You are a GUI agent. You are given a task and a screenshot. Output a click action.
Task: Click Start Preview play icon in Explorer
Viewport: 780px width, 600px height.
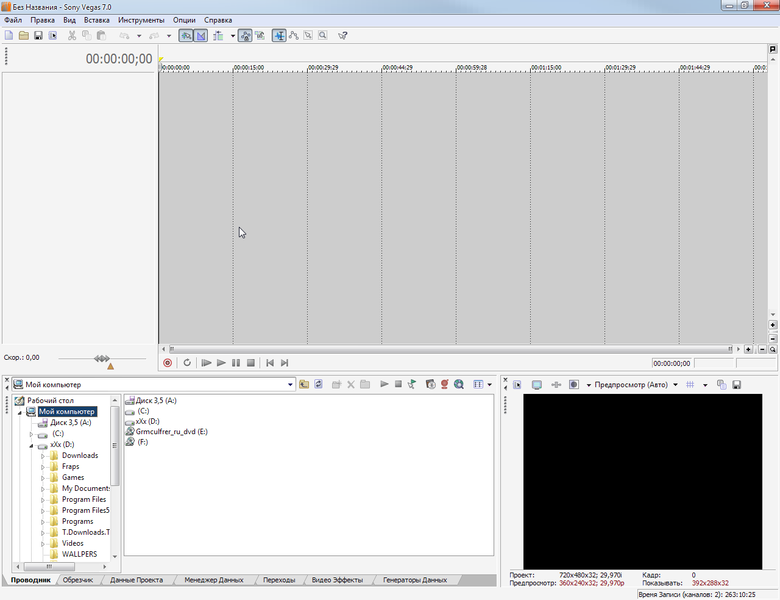384,385
